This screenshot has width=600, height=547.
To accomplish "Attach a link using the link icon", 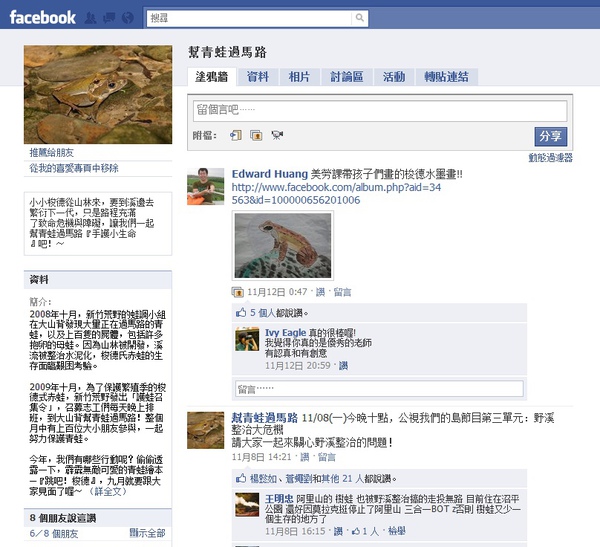I will pos(236,135).
